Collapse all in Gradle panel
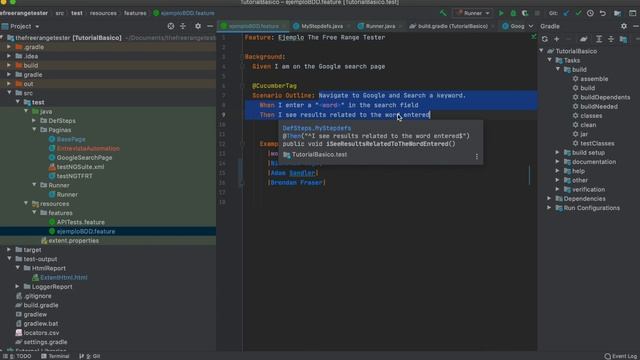The image size is (640, 360). point(611,39)
